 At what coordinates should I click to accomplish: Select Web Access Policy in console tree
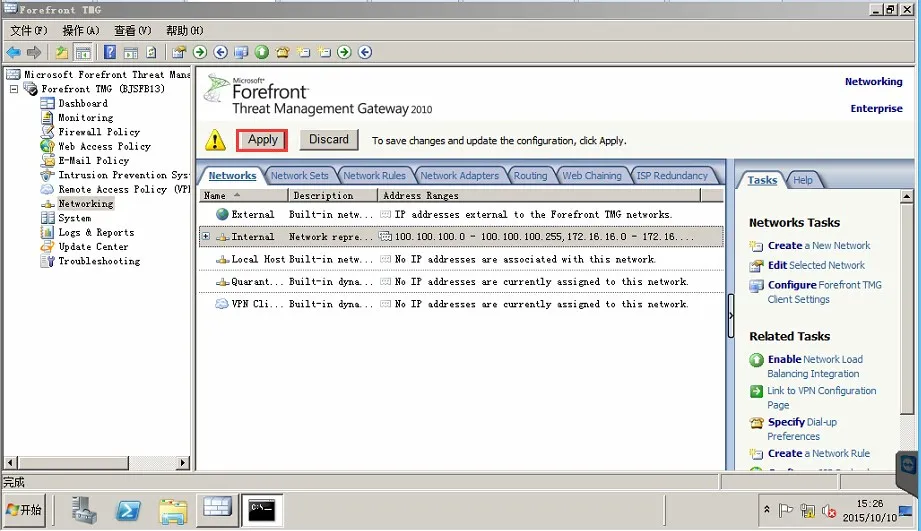point(104,146)
